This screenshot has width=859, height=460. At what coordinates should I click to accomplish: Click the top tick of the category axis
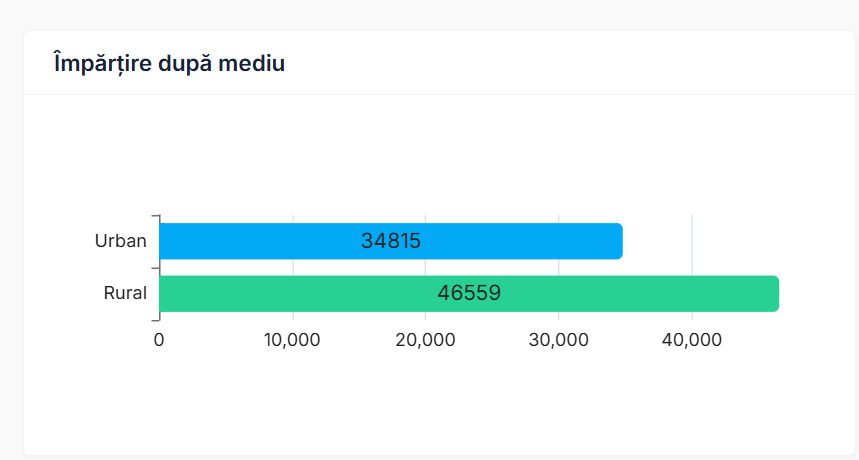click(x=155, y=215)
